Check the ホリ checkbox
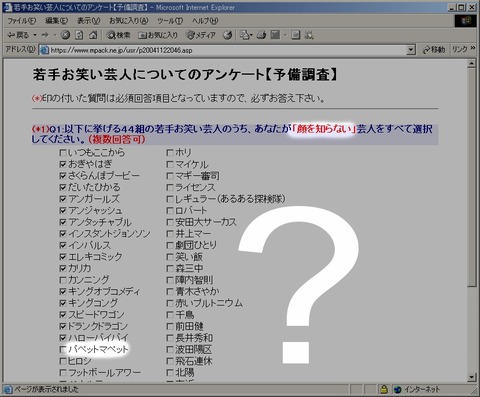480x397 pixels. [170, 153]
